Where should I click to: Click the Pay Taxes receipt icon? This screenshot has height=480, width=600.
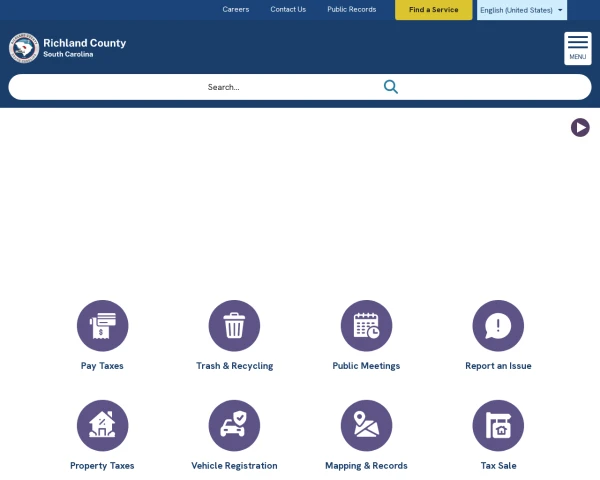click(x=102, y=326)
